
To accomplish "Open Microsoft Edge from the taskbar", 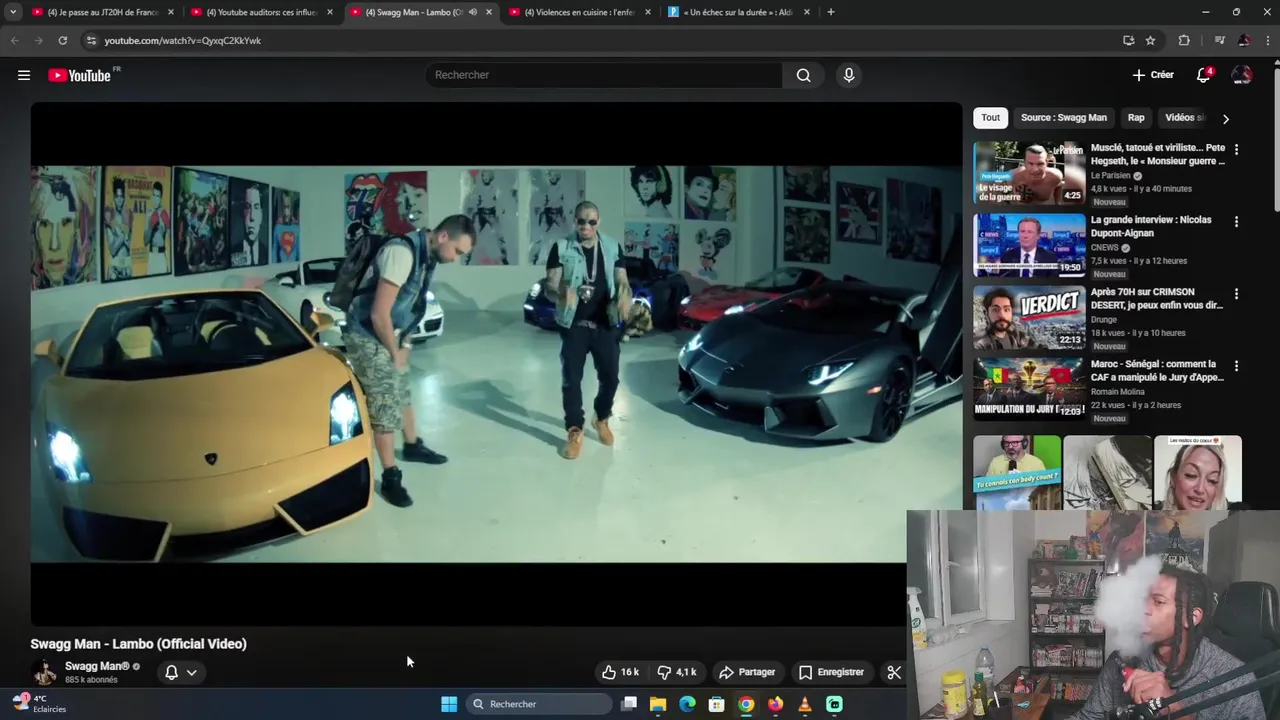I will pyautogui.click(x=687, y=704).
